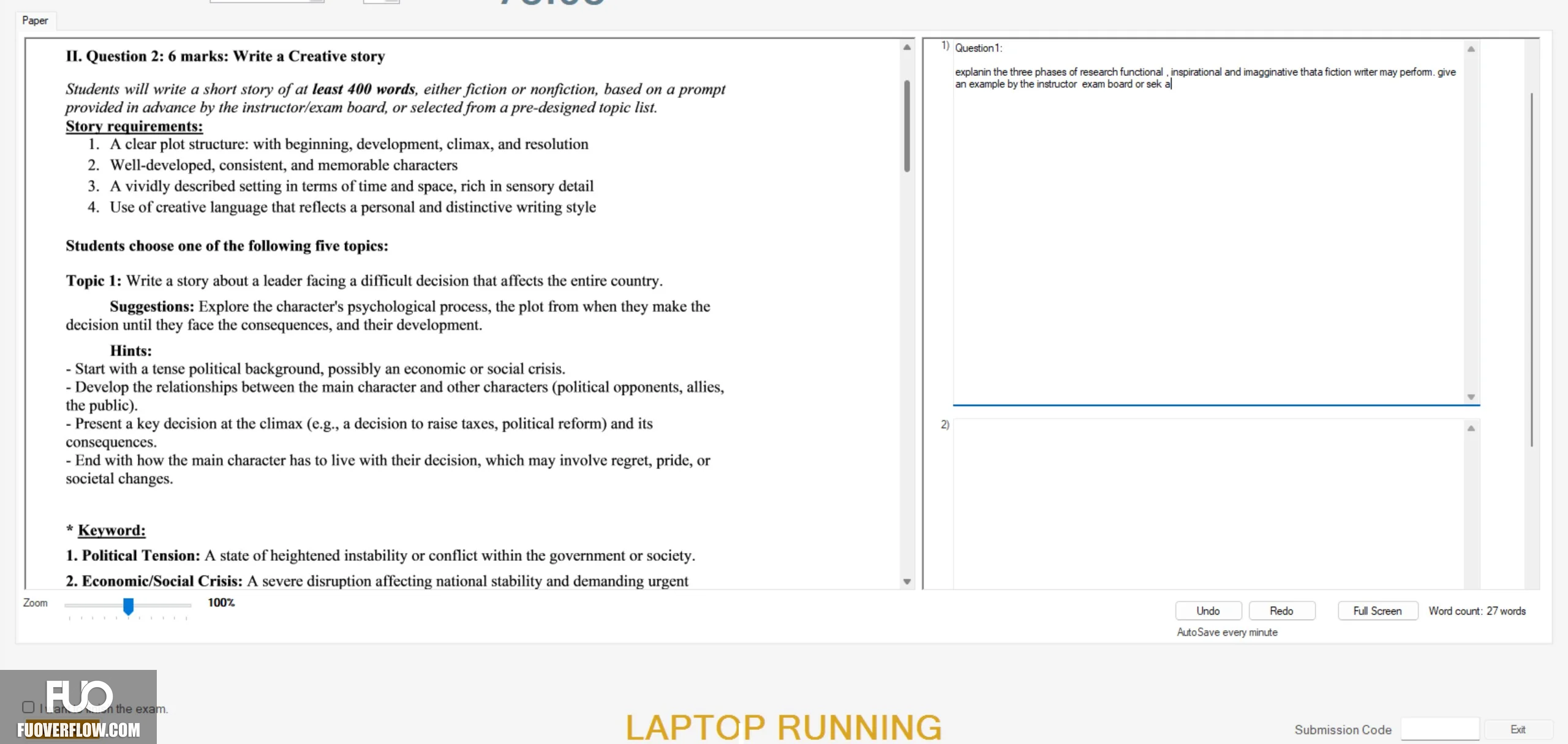
Task: Click 'Students choose one of the following five topics:'
Action: click(227, 246)
